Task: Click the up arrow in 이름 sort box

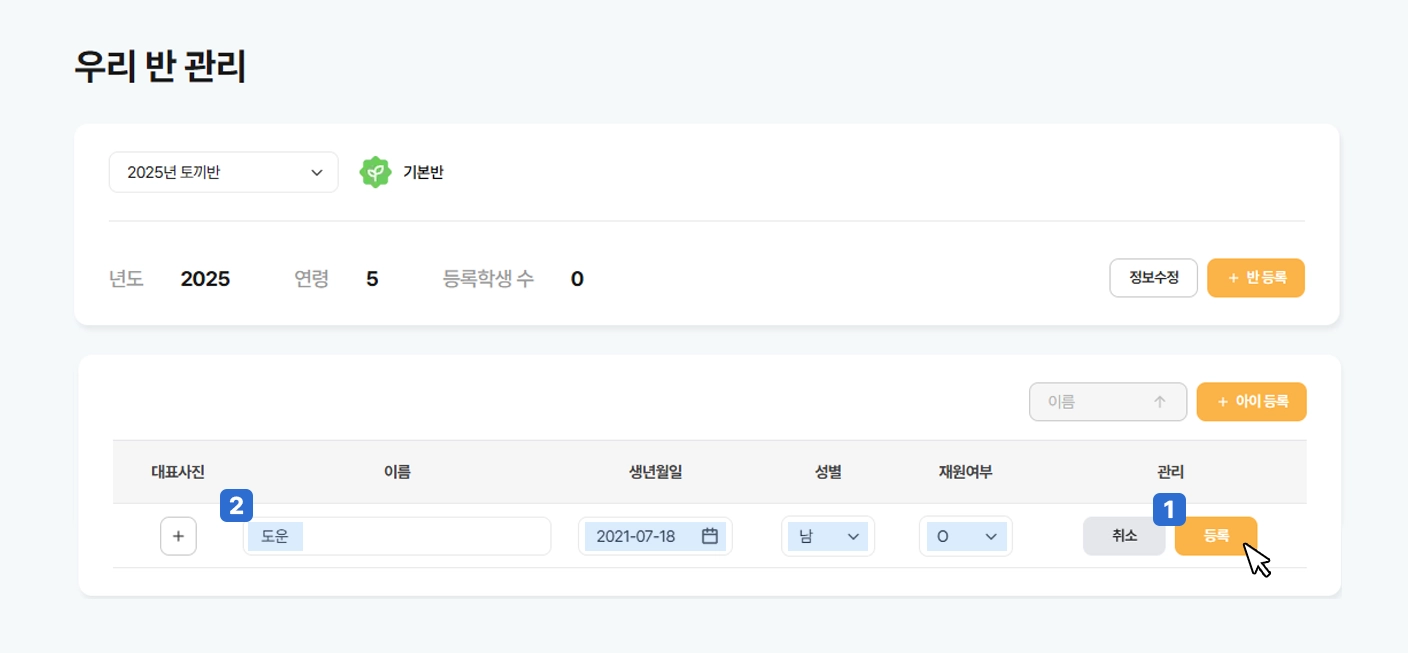Action: point(1160,402)
